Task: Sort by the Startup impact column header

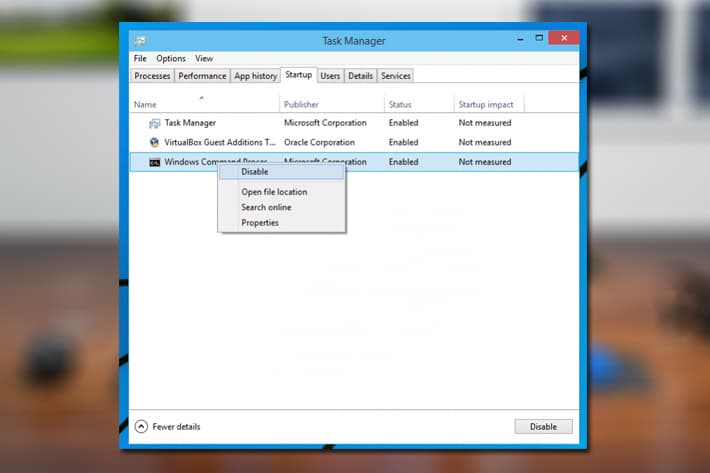Action: tap(489, 105)
